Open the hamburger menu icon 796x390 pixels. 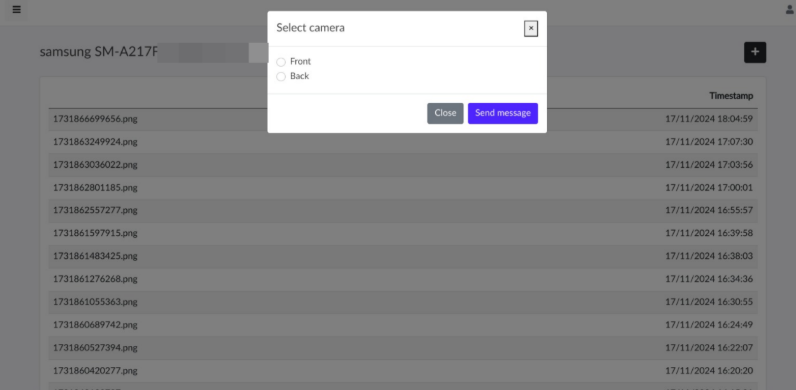(x=16, y=10)
